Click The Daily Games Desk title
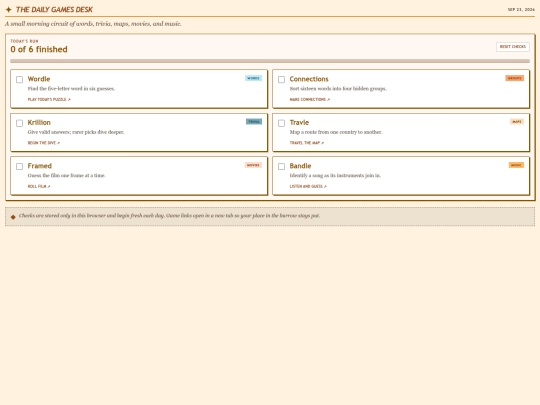The image size is (540, 405). tap(54, 10)
